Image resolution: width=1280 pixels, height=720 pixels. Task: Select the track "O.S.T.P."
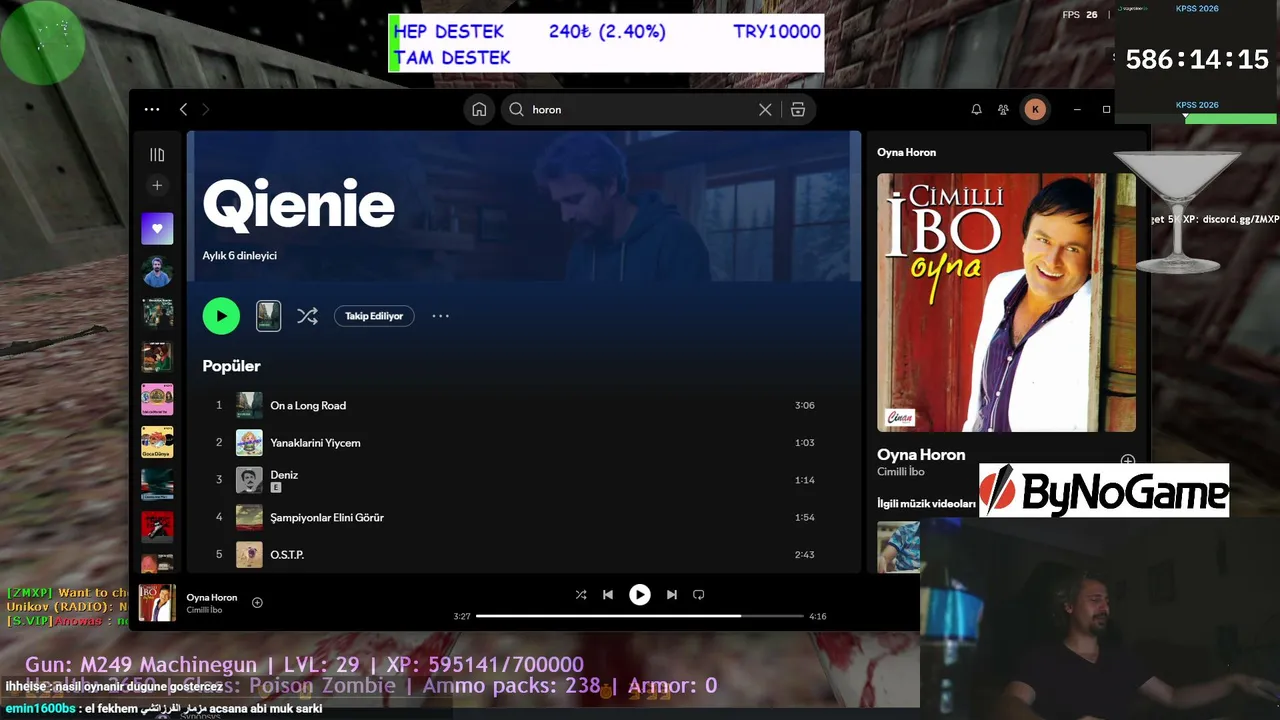pyautogui.click(x=287, y=555)
